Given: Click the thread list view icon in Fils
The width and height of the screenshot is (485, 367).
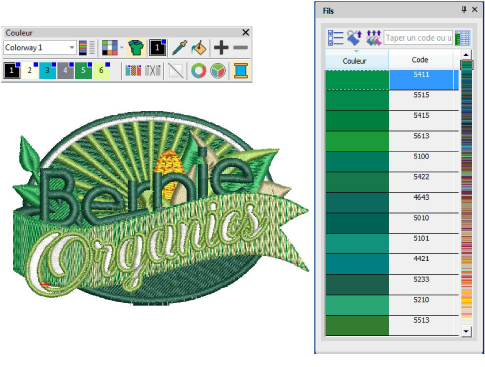Looking at the screenshot, I should 335,38.
